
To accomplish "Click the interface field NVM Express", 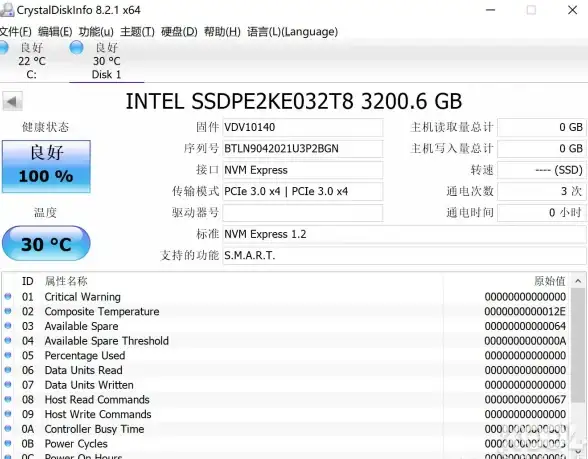I will [x=303, y=170].
